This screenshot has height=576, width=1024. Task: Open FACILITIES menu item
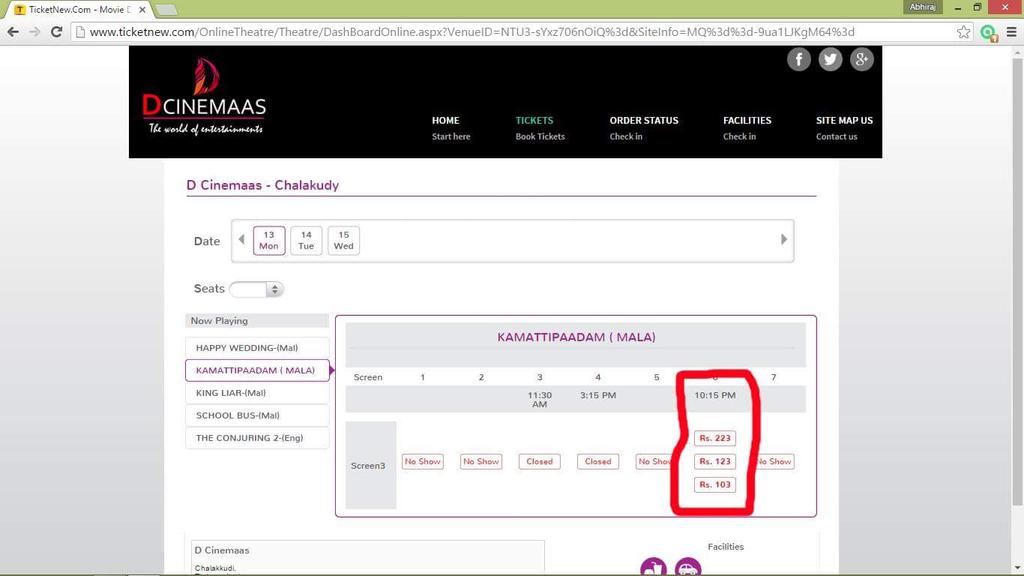[x=747, y=128]
